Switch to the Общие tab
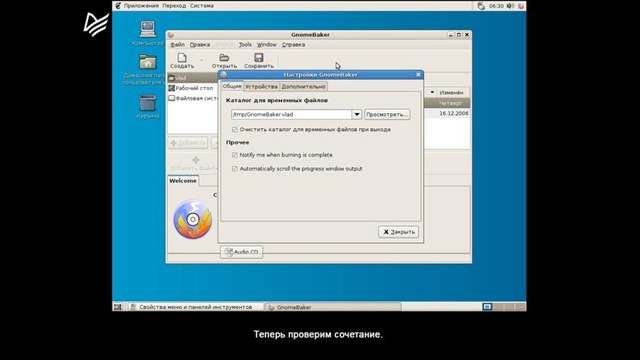640x360 pixels. coord(232,86)
